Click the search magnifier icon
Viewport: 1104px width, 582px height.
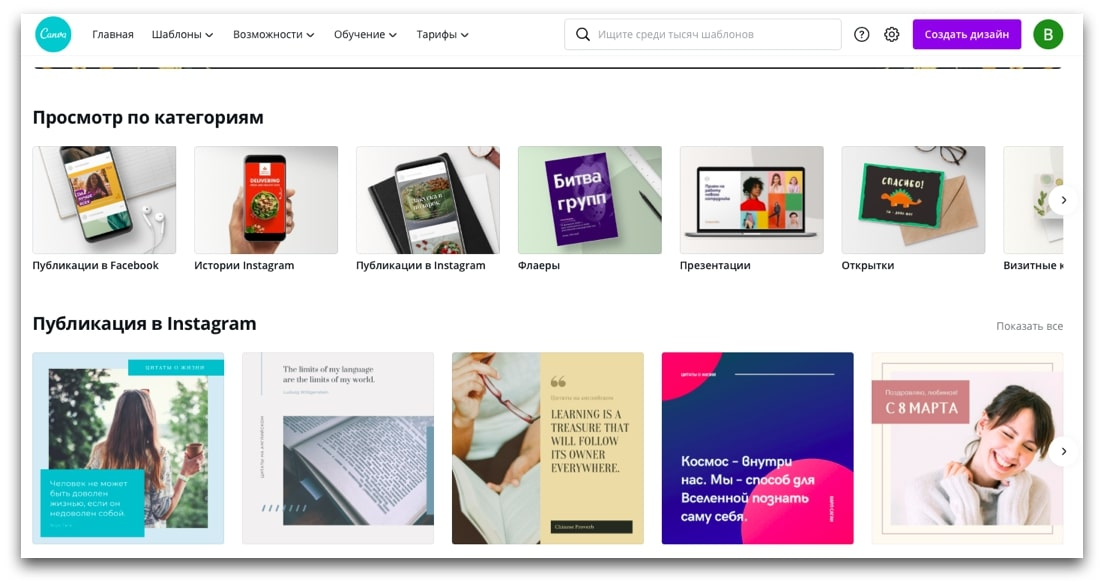[x=582, y=34]
